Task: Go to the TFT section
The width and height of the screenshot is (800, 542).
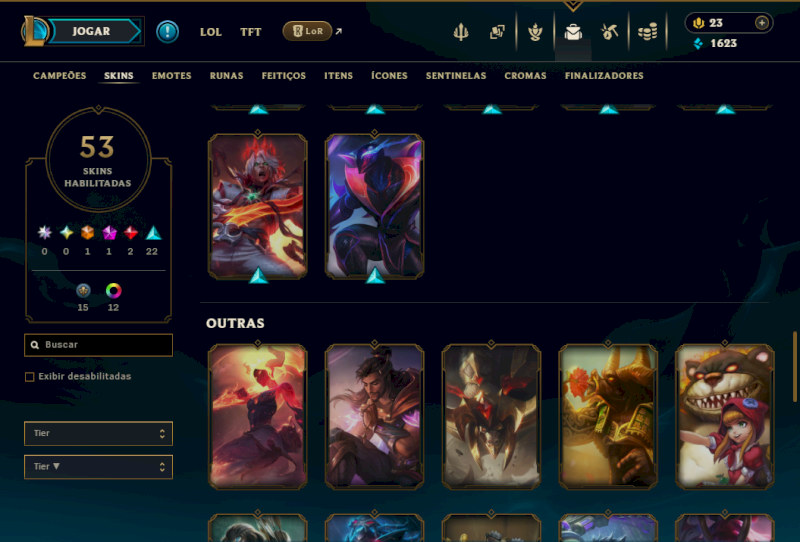Action: point(251,32)
